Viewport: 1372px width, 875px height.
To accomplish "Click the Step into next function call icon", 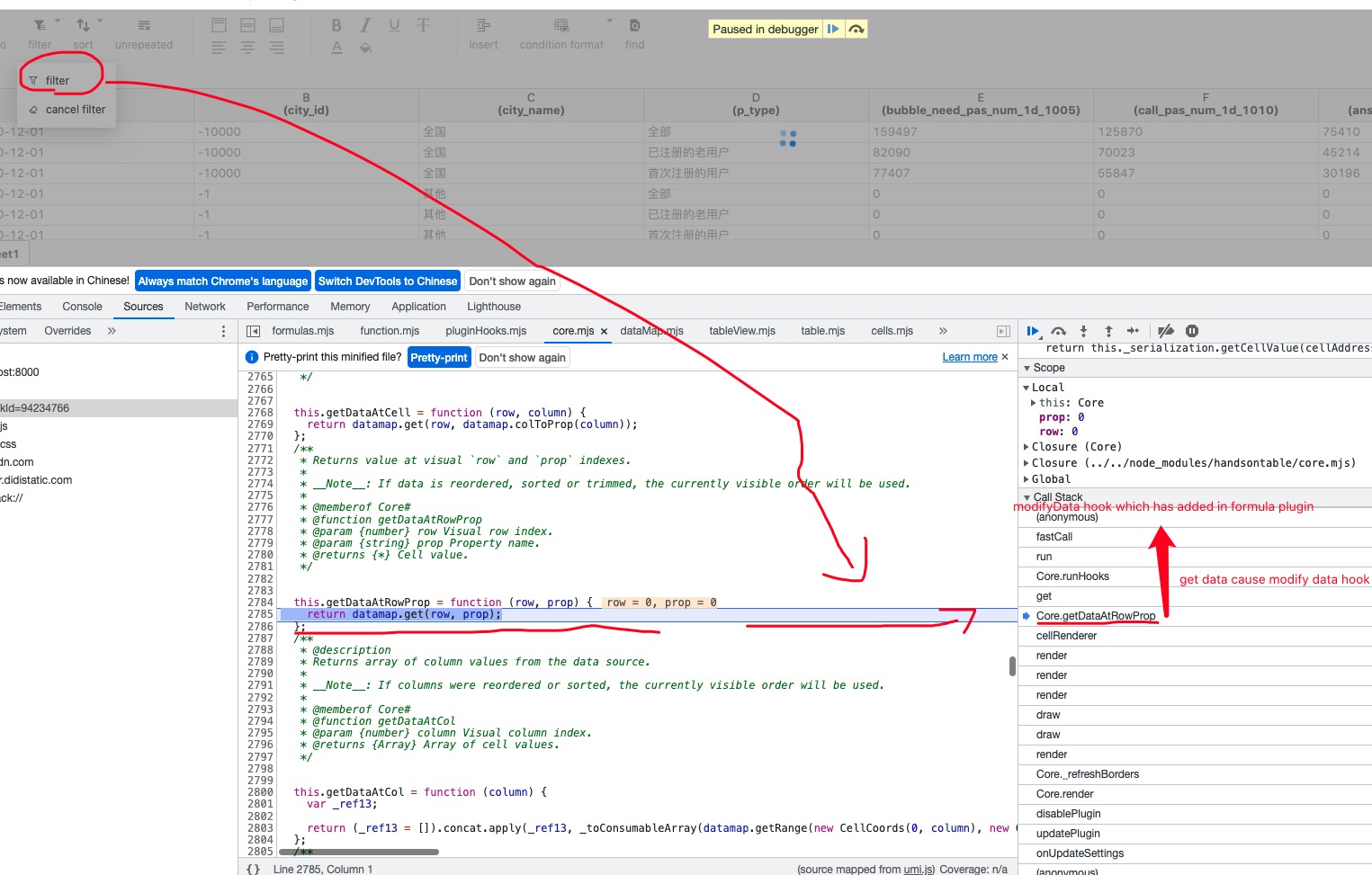I will coord(1084,330).
